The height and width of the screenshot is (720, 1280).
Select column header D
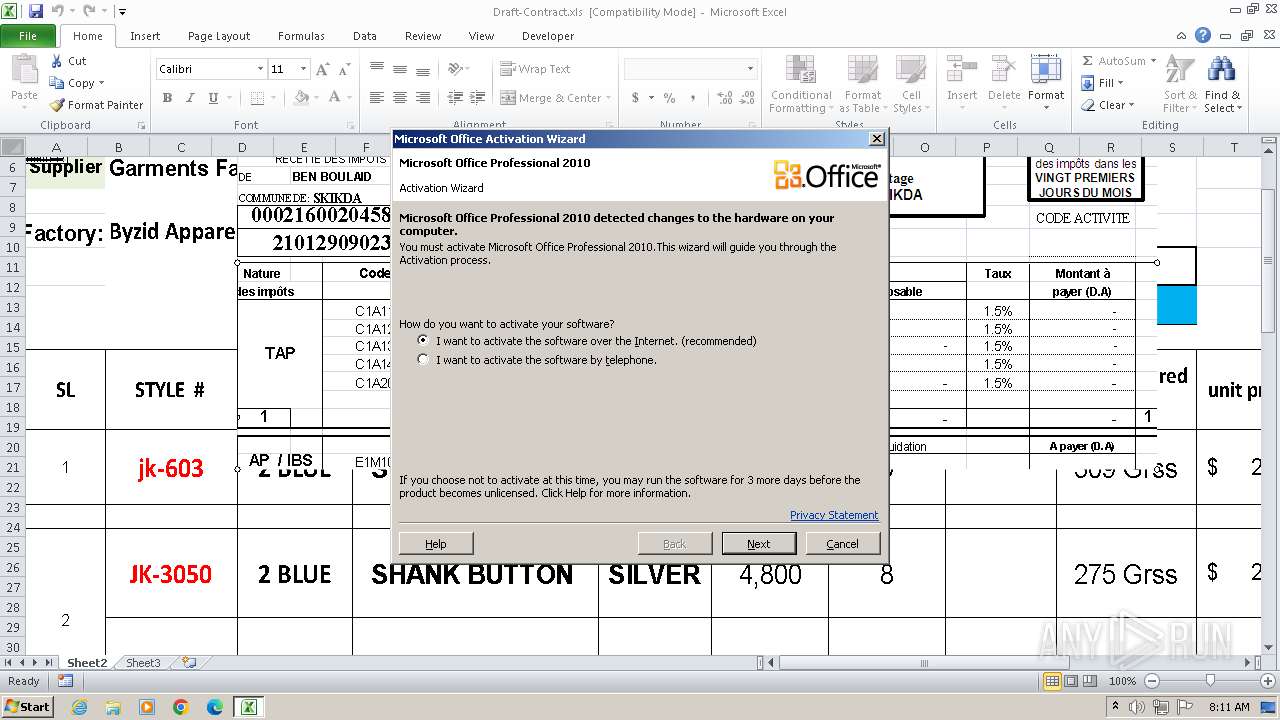tap(242, 147)
